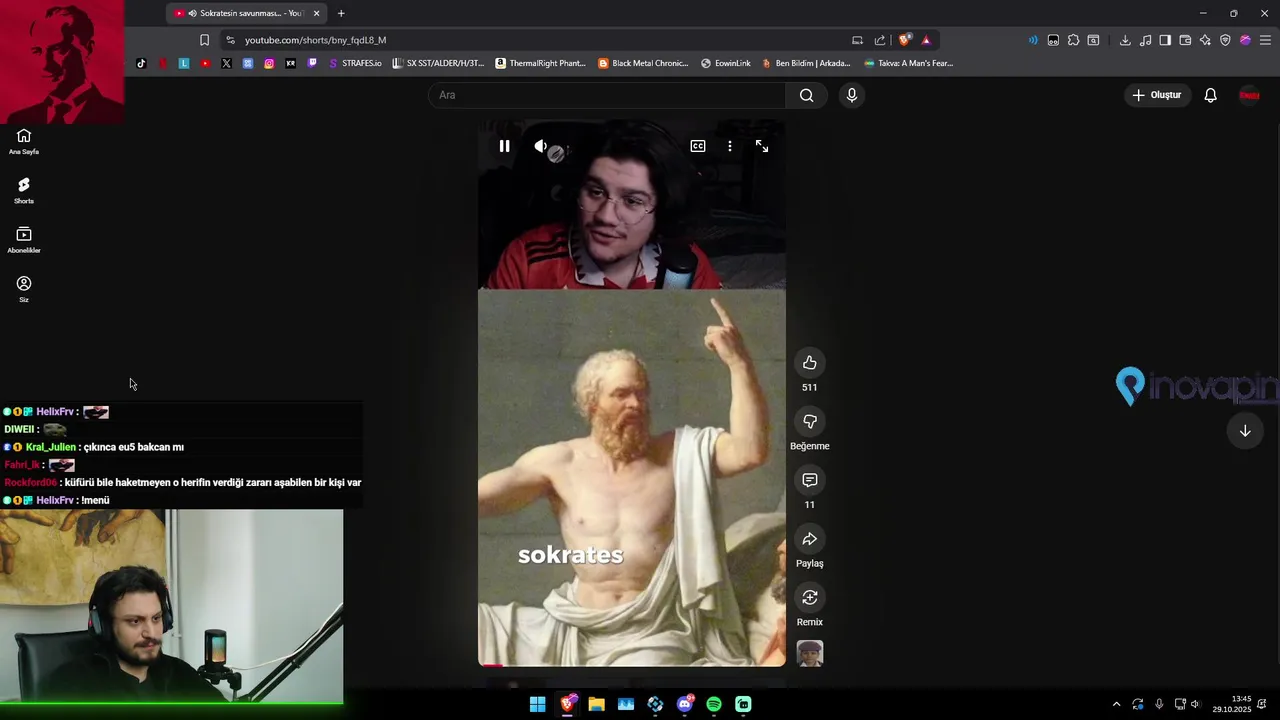
Task: Click the YouTube search field labeled Ara
Action: [x=608, y=95]
